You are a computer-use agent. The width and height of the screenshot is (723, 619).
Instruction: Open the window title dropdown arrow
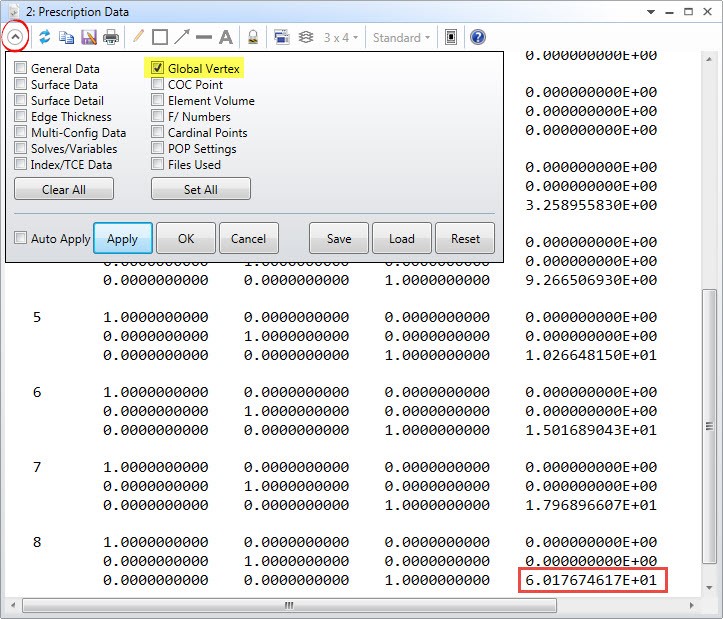click(651, 12)
